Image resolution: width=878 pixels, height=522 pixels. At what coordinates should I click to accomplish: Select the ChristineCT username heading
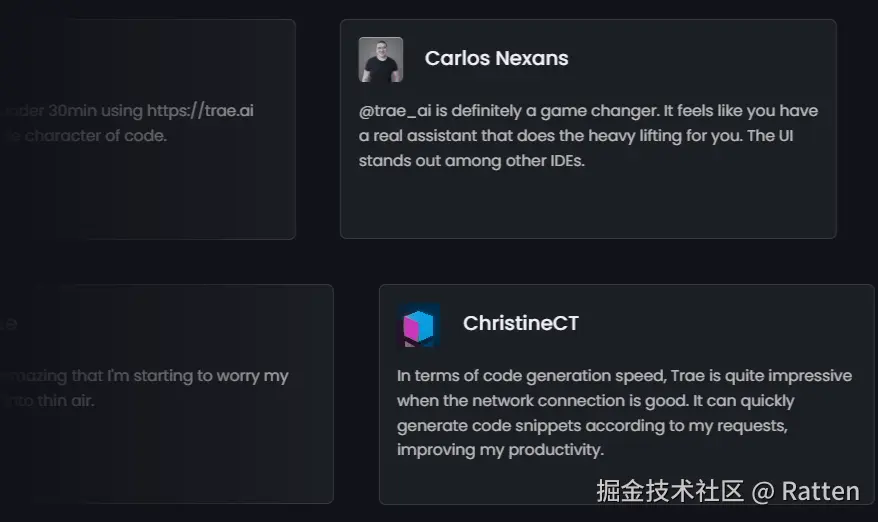click(x=520, y=324)
